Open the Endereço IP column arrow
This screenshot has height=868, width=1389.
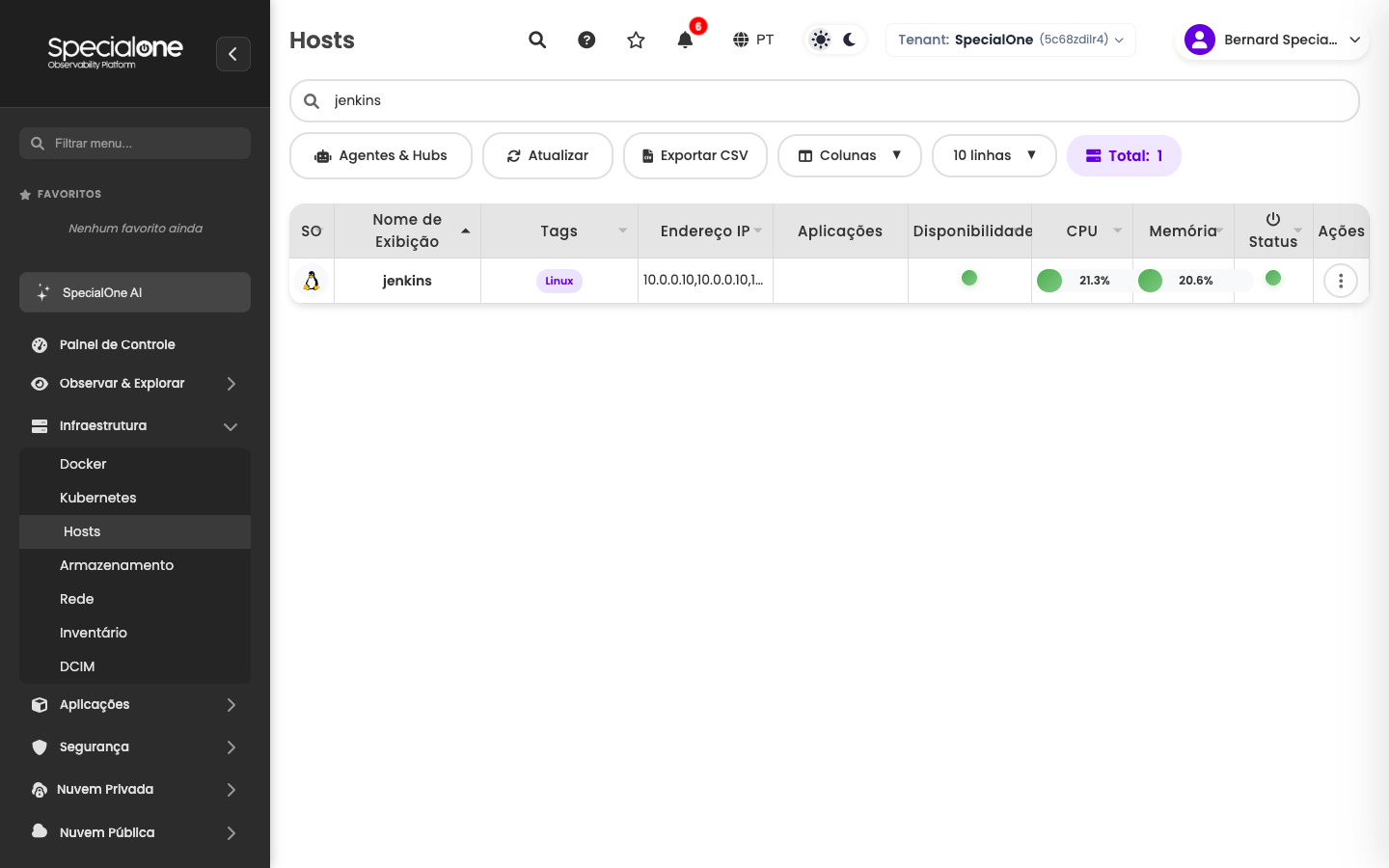tap(758, 231)
